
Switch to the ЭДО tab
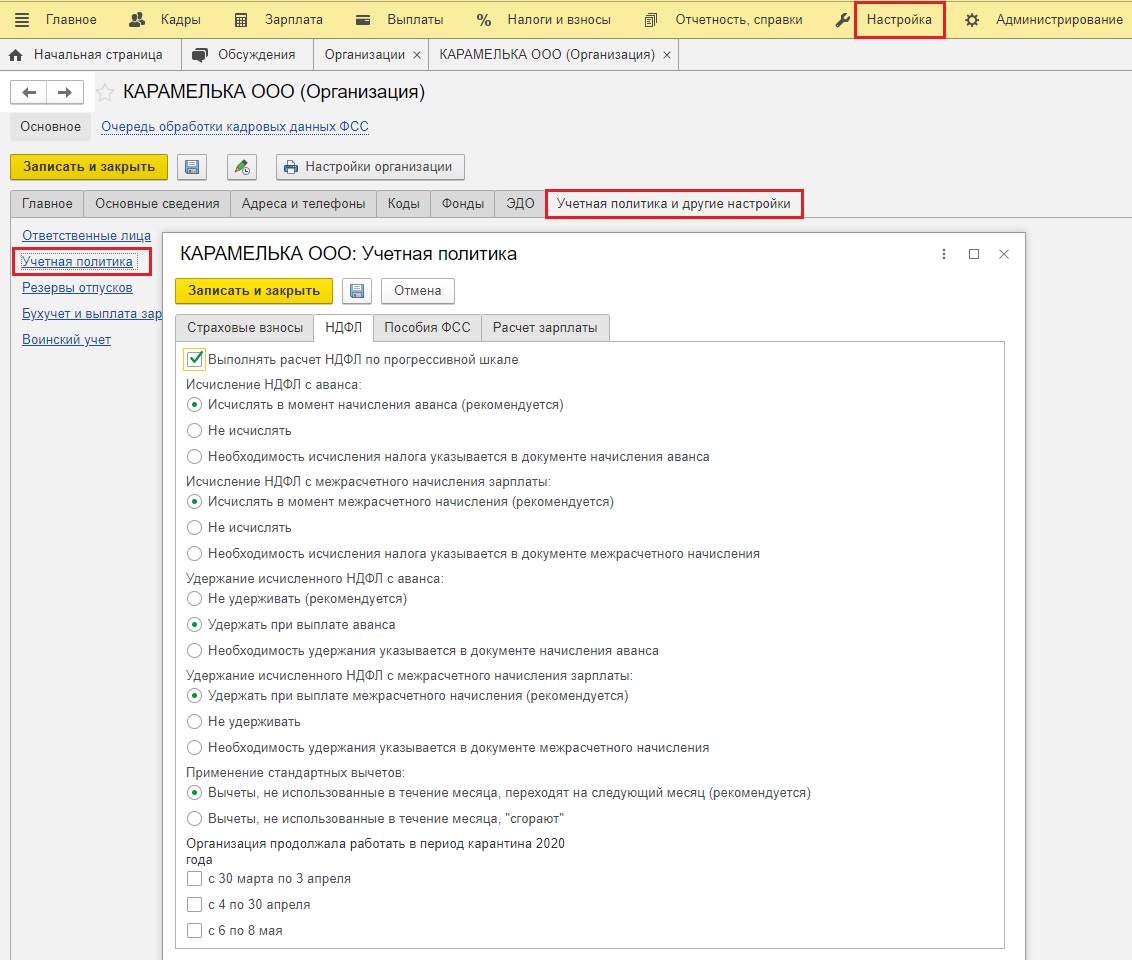click(x=520, y=204)
